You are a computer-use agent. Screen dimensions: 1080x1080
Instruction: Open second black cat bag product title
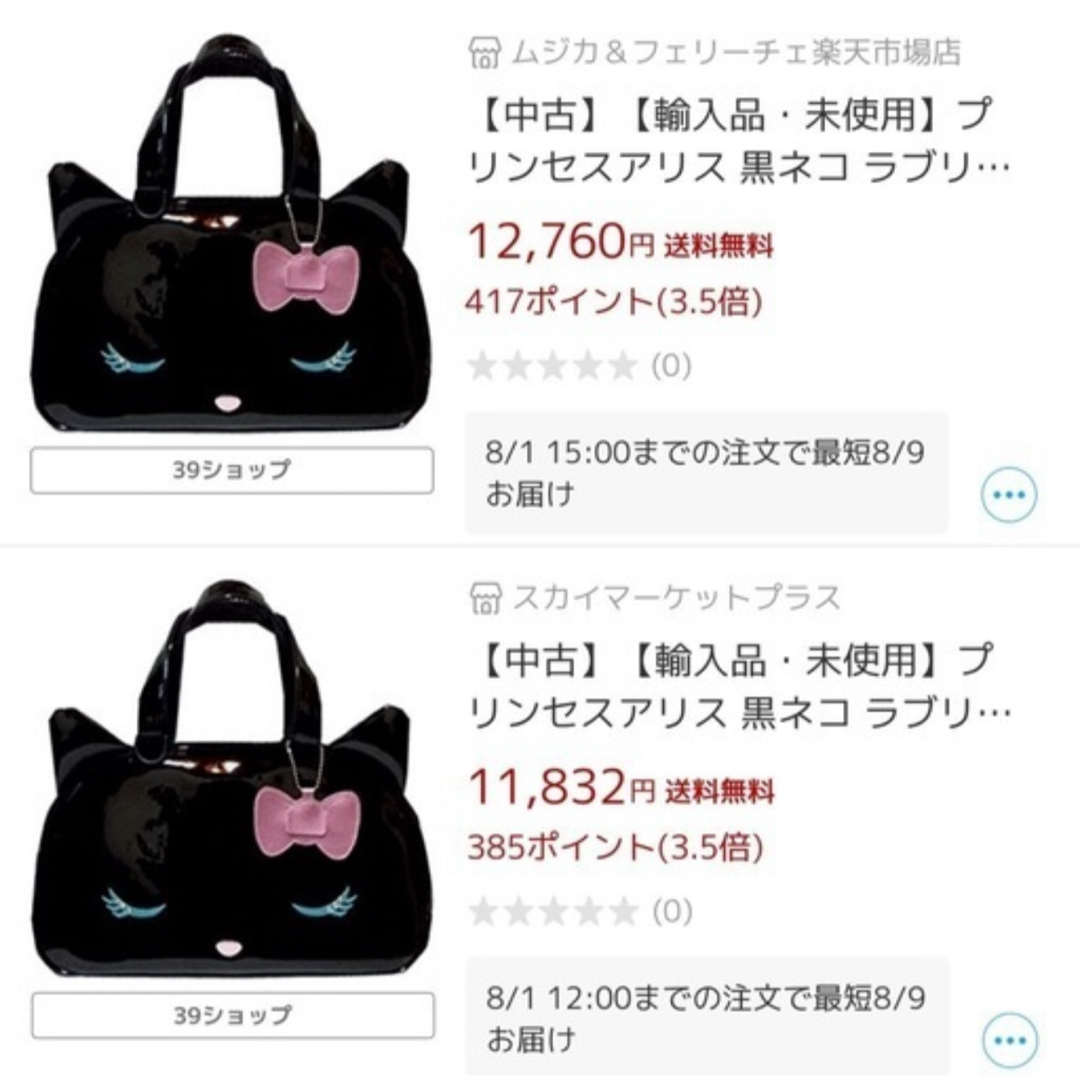click(739, 686)
